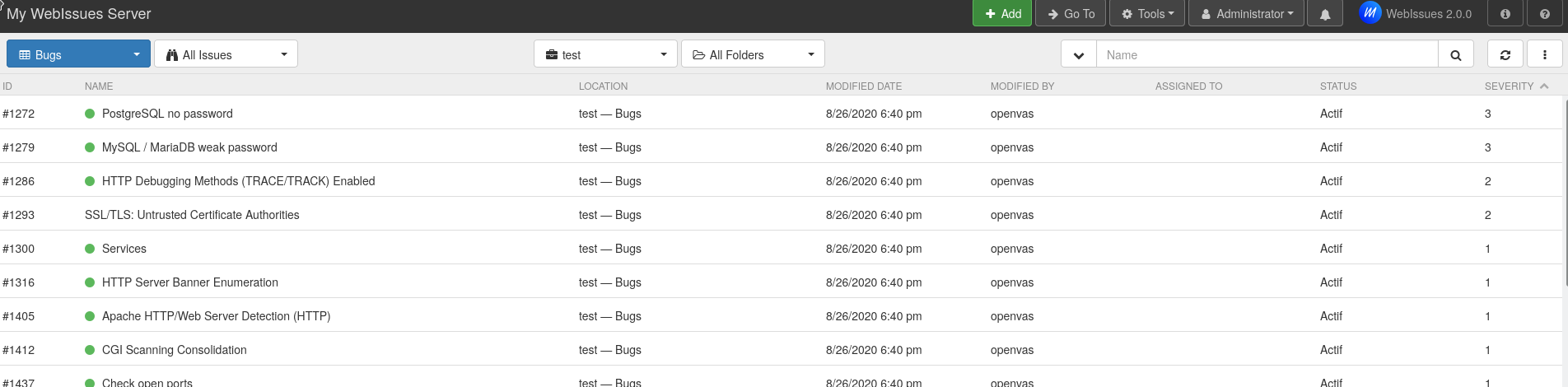1568x387 pixels.
Task: Click green dot beside Apache HTTP/Web Server Detection
Action: coord(90,316)
